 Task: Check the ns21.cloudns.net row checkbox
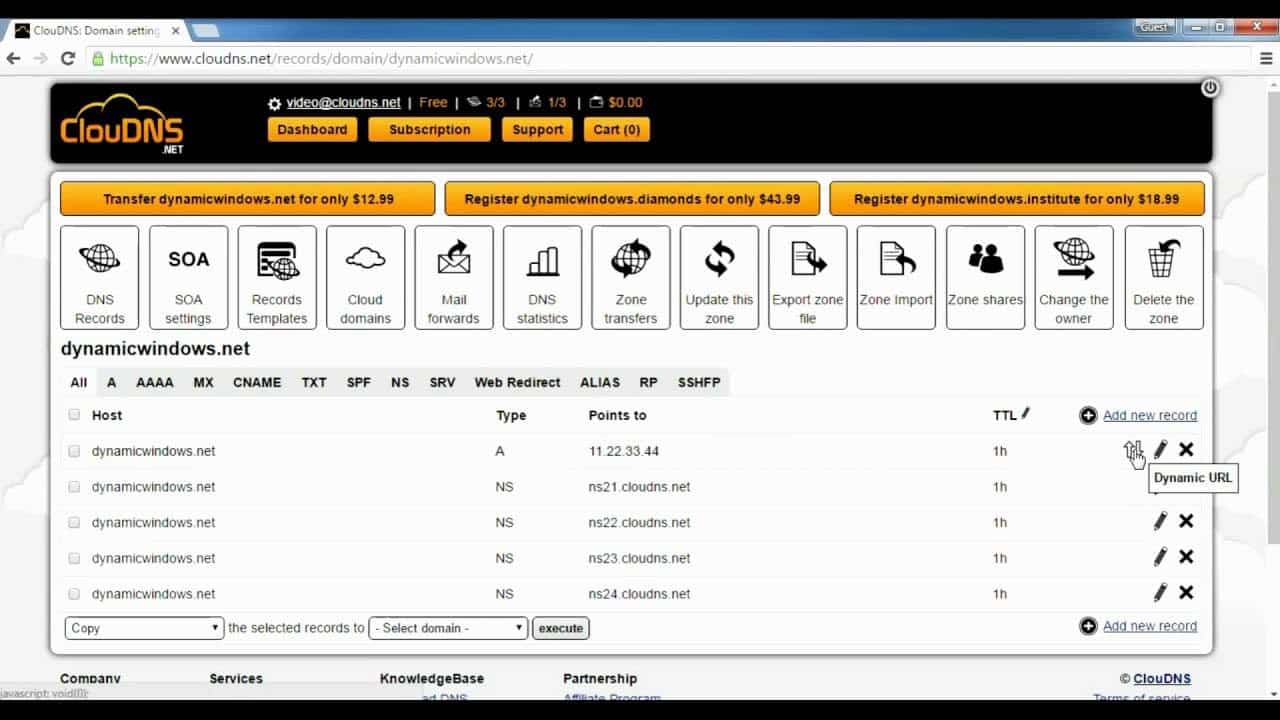point(74,487)
